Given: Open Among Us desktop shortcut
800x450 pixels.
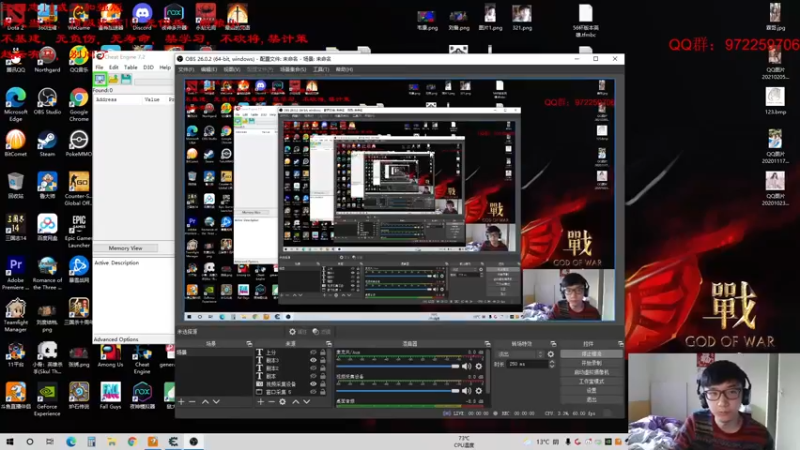Looking at the screenshot, I should pos(110,356).
